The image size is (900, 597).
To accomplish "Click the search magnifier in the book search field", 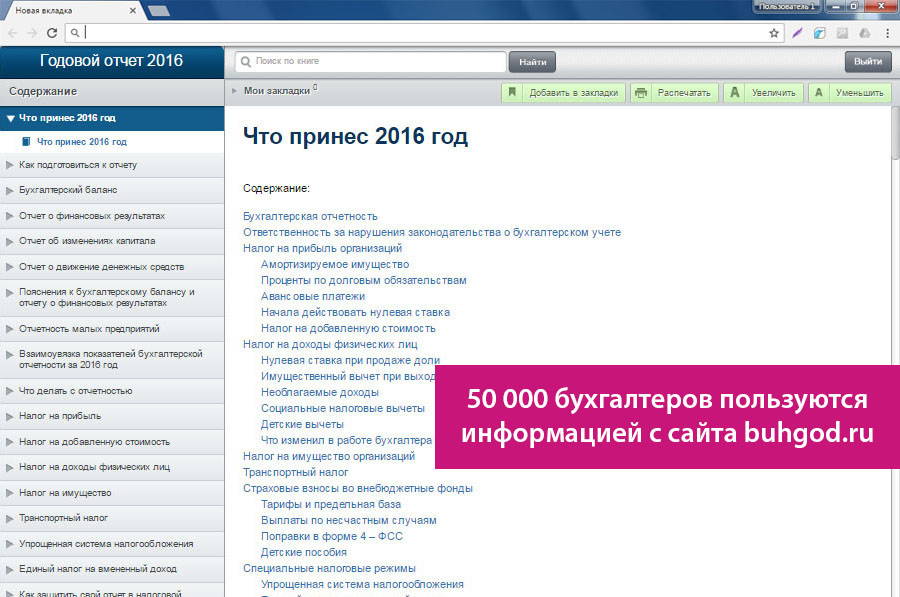I will click(x=246, y=61).
